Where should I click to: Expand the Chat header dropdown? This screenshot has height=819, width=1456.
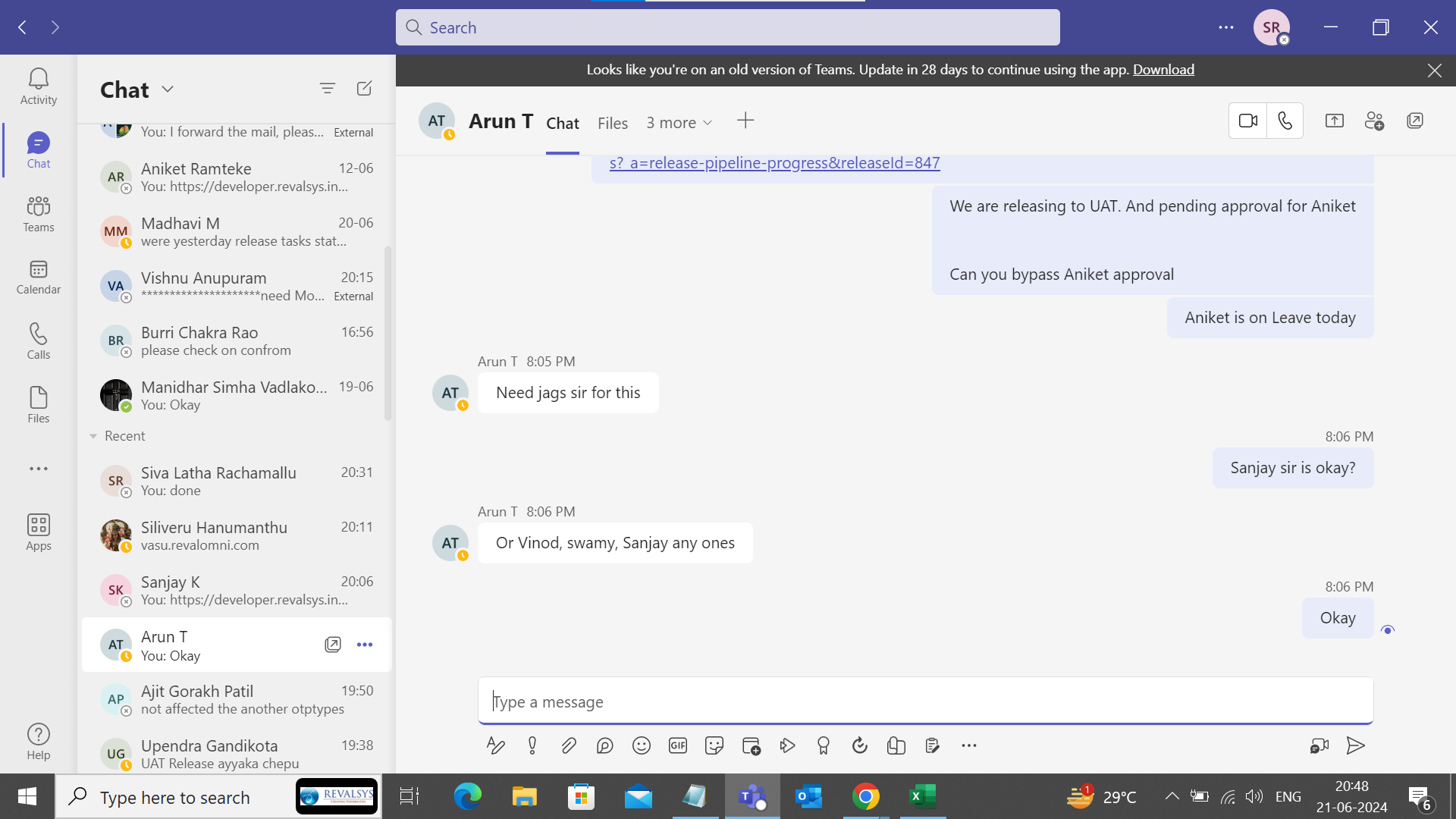[x=168, y=89]
